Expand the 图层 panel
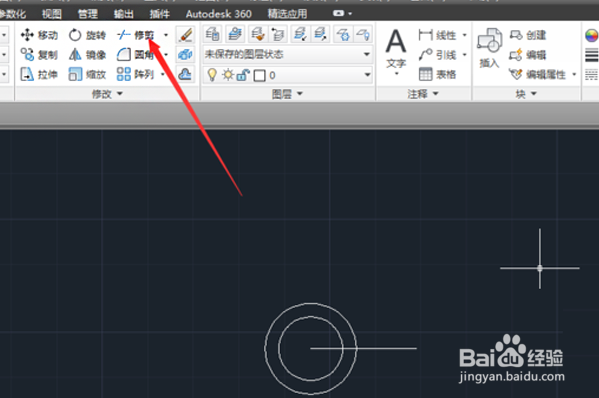 tap(287, 94)
